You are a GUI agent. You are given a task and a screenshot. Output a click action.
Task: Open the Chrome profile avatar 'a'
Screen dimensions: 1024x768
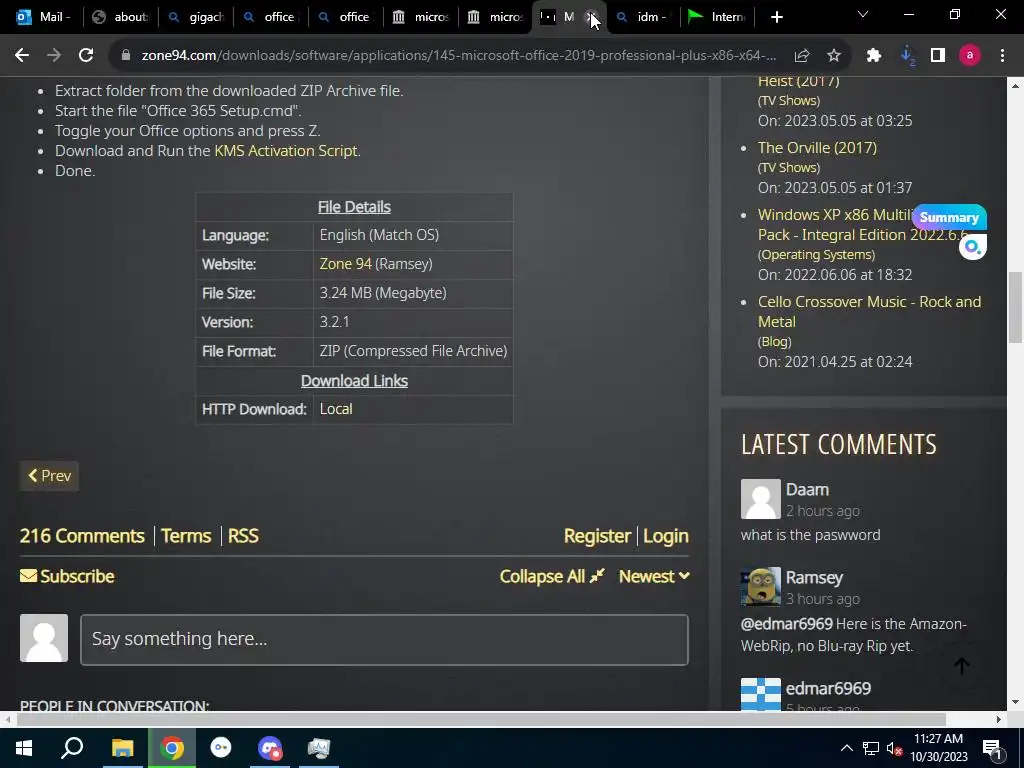(x=970, y=56)
